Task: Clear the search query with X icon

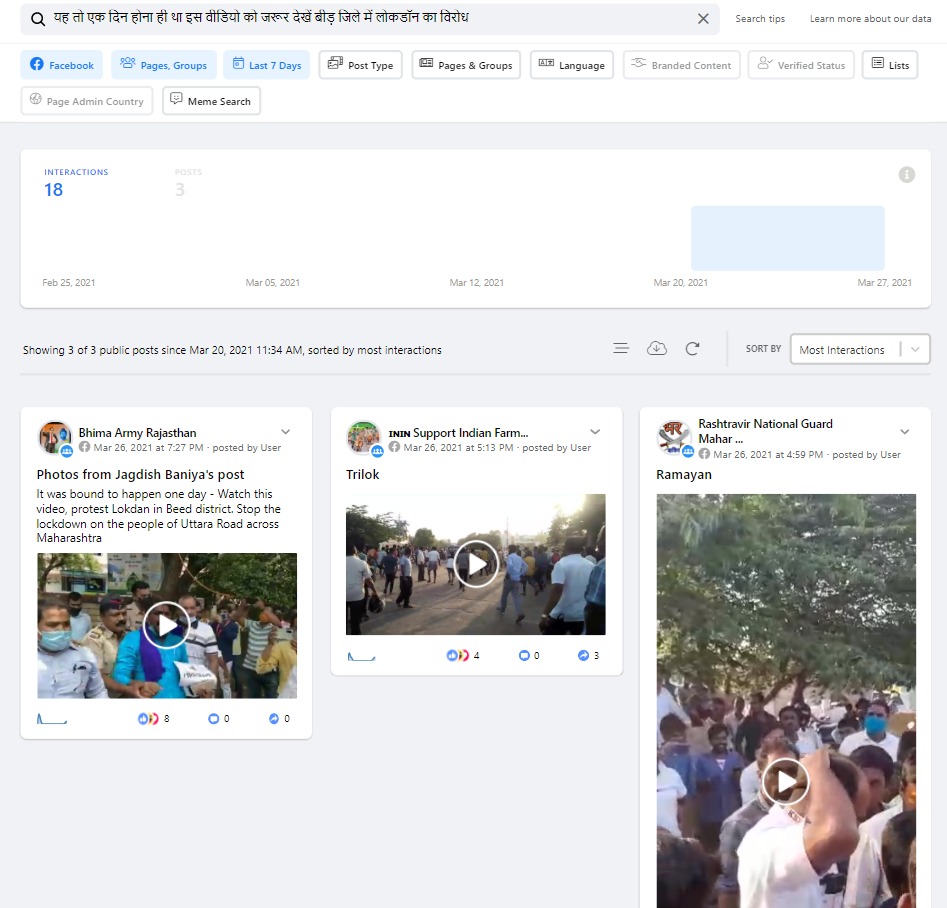Action: [703, 19]
